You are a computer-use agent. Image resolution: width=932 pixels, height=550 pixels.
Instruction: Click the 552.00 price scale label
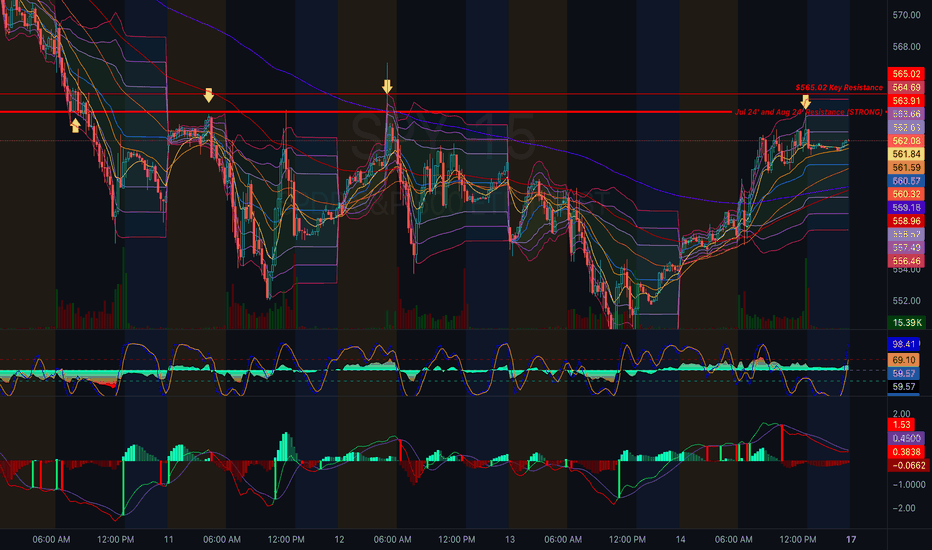pyautogui.click(x=906, y=301)
